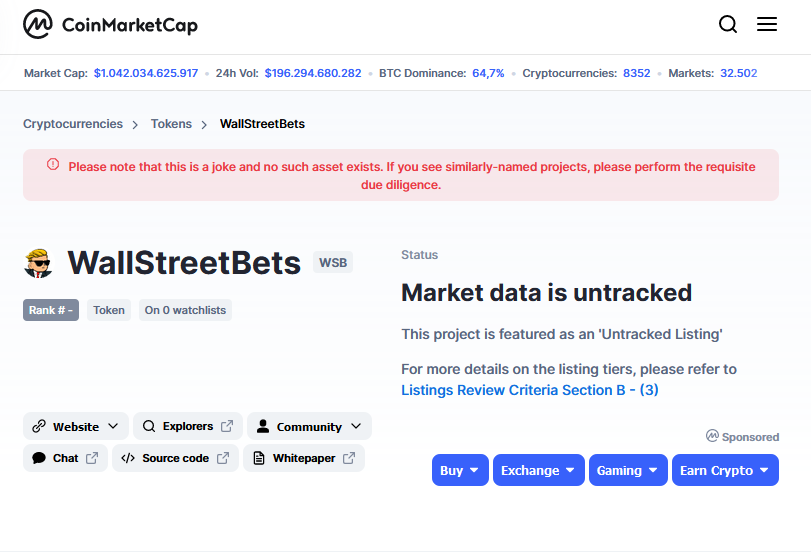The image size is (811, 554).
Task: Open Listings Review Criteria Section B link
Action: pos(529,390)
